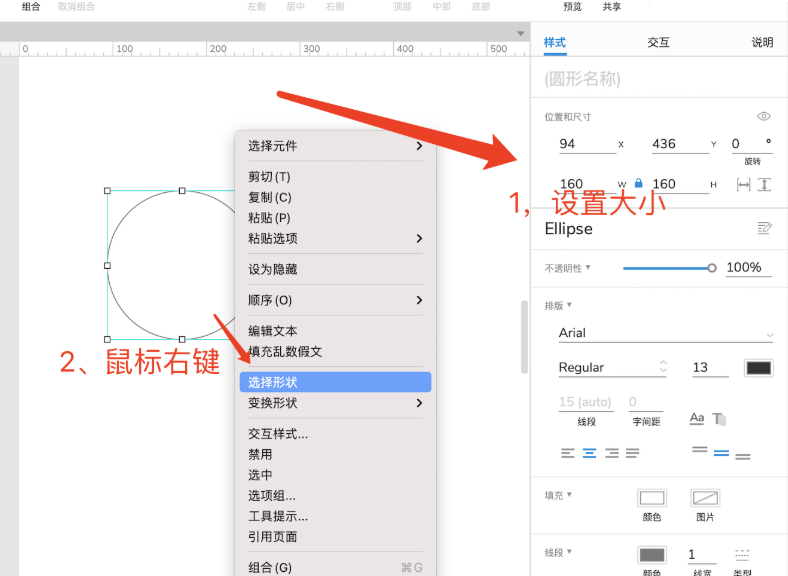Choose 设为隐藏 in context menu
Viewport: 788px width, 576px height.
335,269
